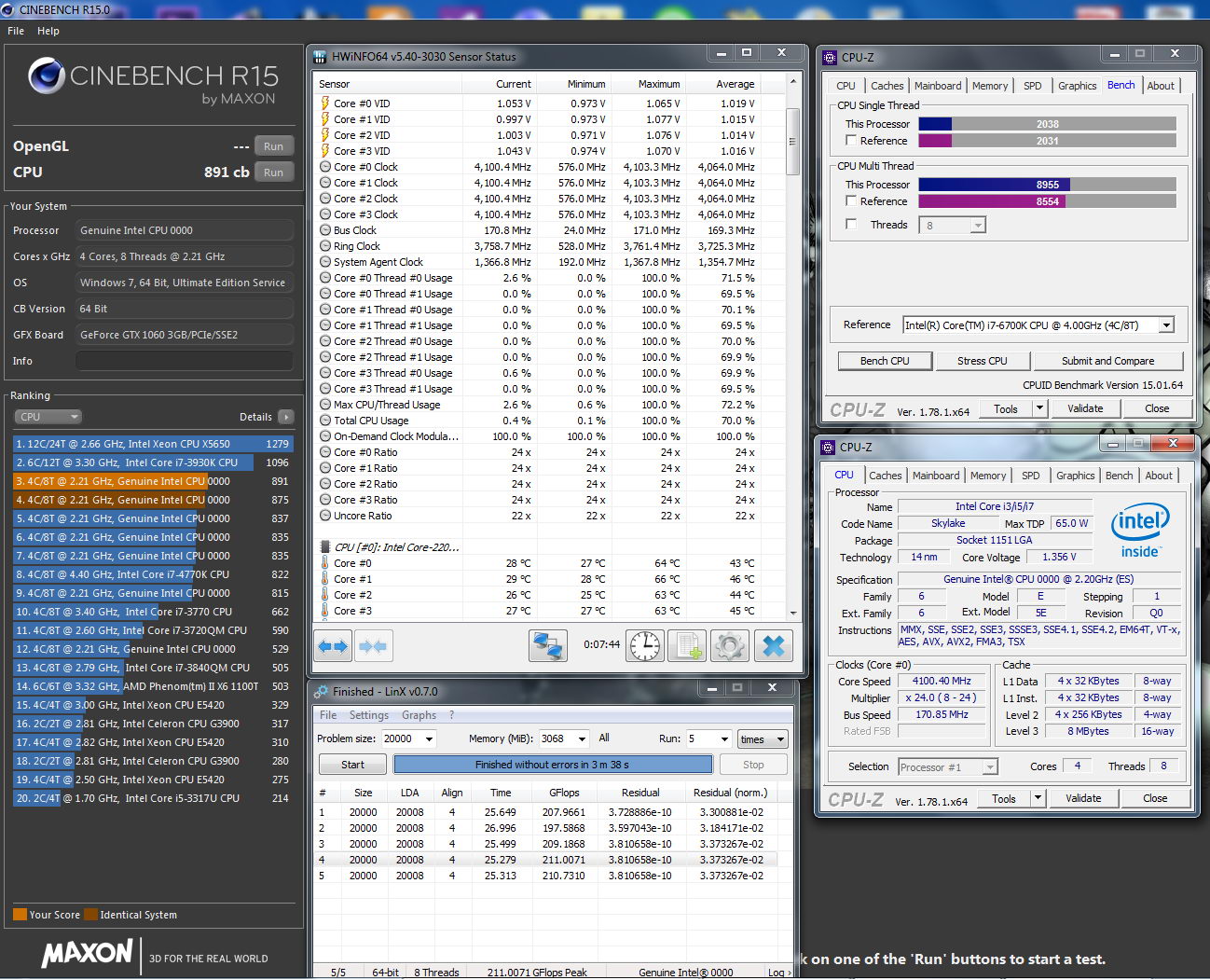Click the HWiNFO sensor list vertical scrollbar

793,347
